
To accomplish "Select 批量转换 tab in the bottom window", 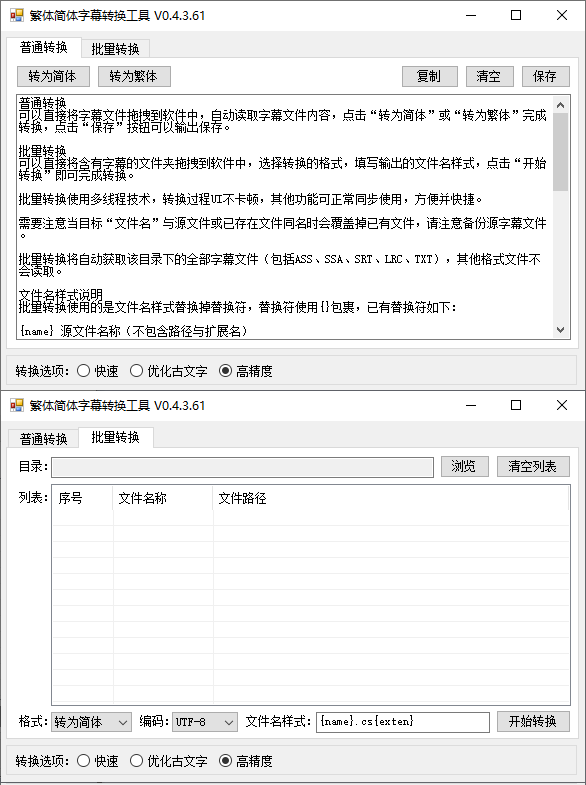I will tap(116, 437).
